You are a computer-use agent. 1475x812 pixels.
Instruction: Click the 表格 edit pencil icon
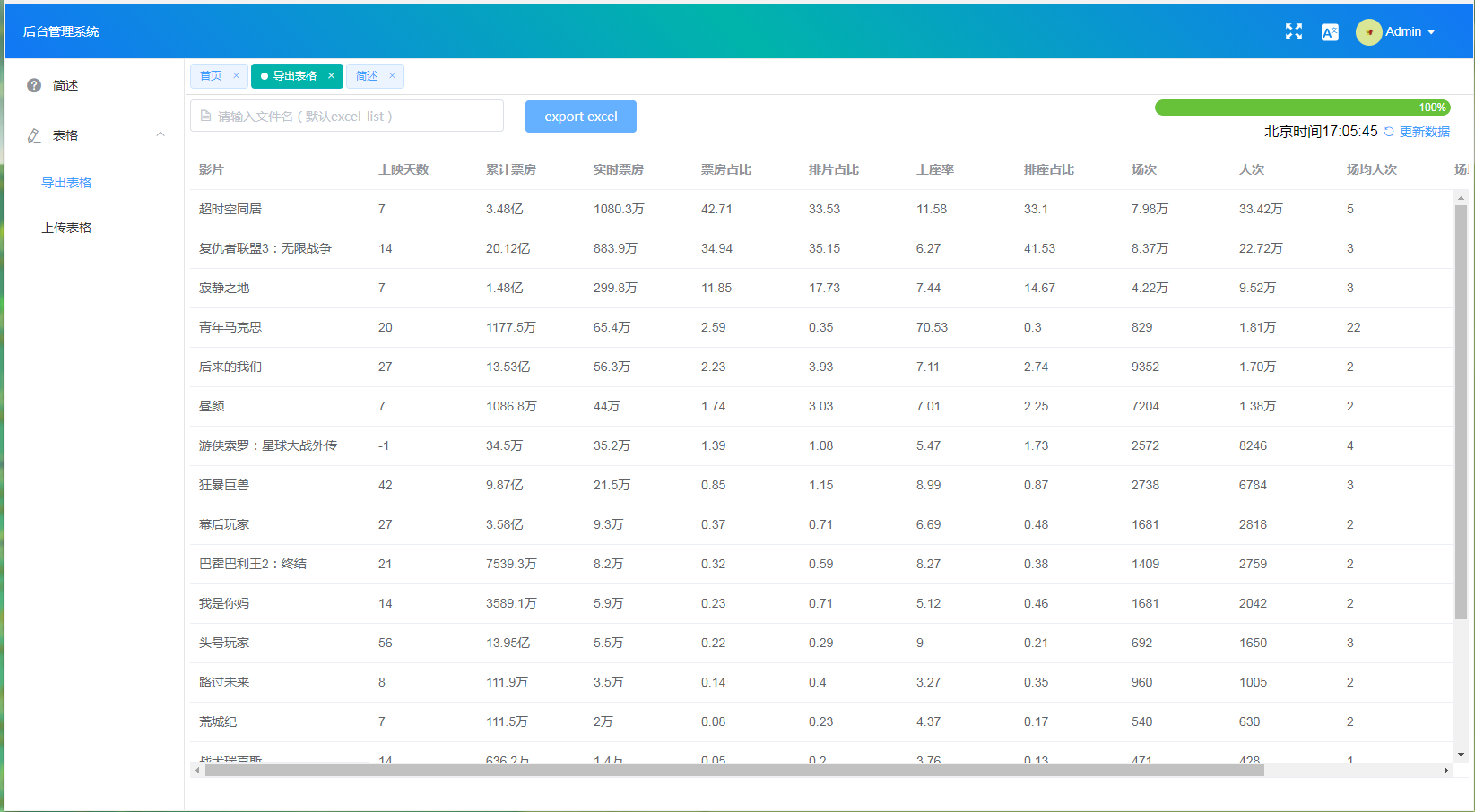(34, 135)
